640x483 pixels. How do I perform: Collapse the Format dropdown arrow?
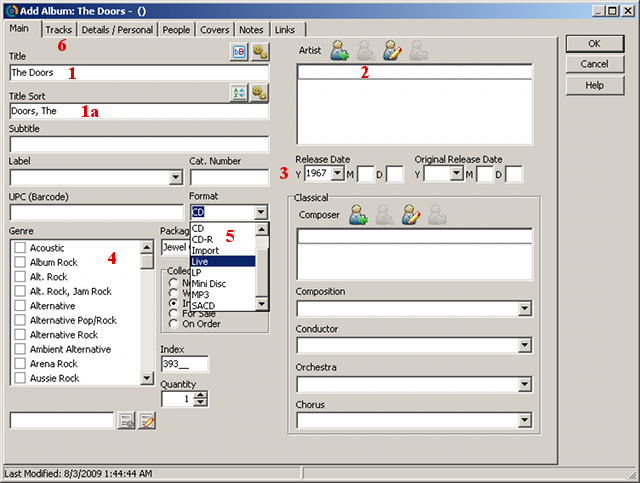coord(260,212)
